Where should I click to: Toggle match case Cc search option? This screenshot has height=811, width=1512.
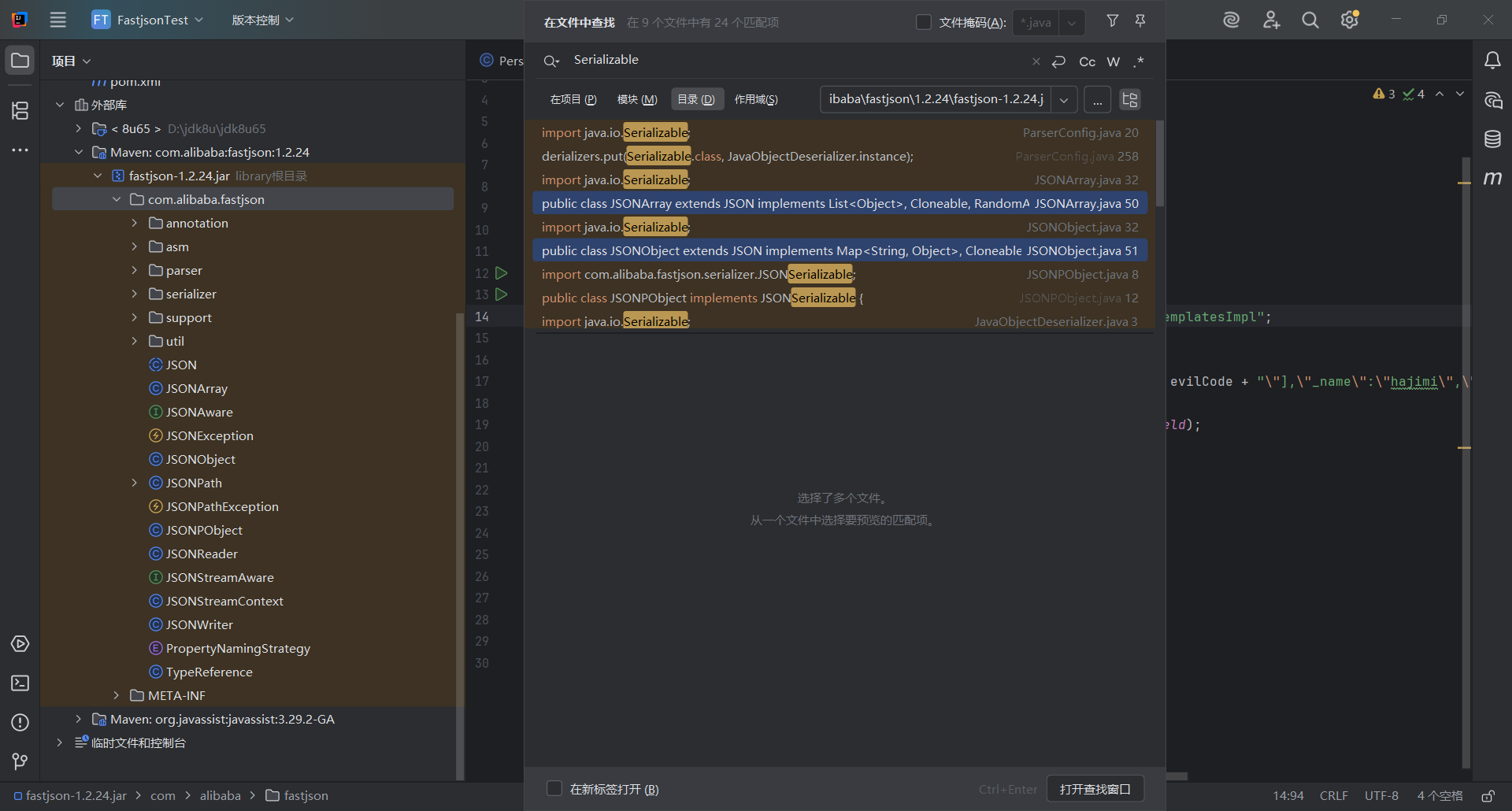[x=1087, y=61]
